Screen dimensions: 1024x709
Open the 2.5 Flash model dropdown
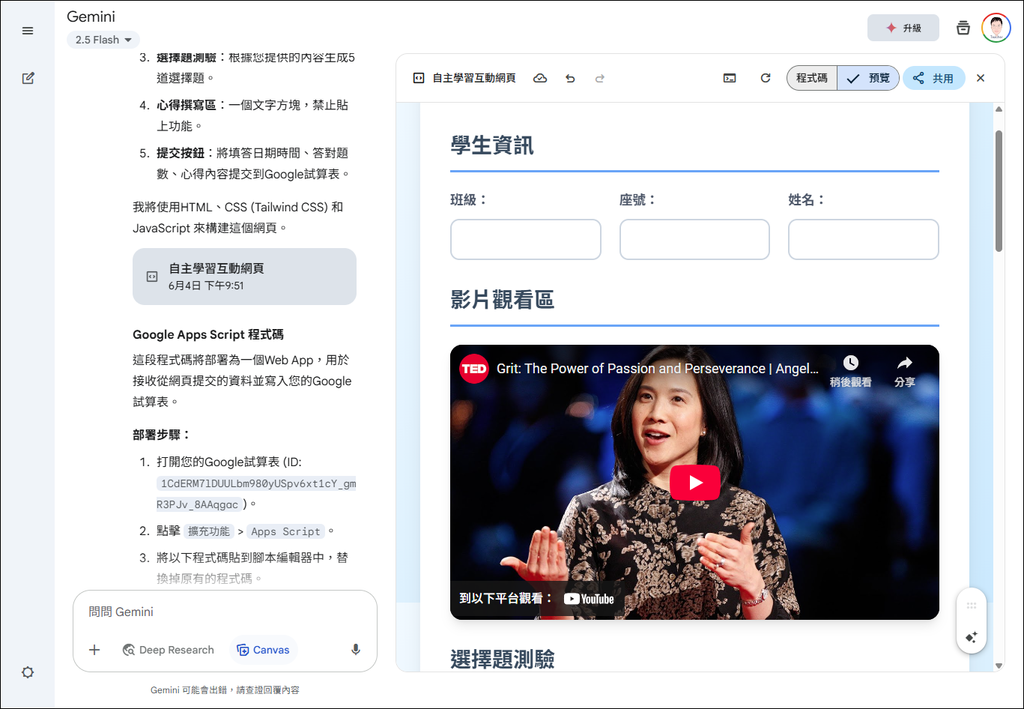(103, 40)
